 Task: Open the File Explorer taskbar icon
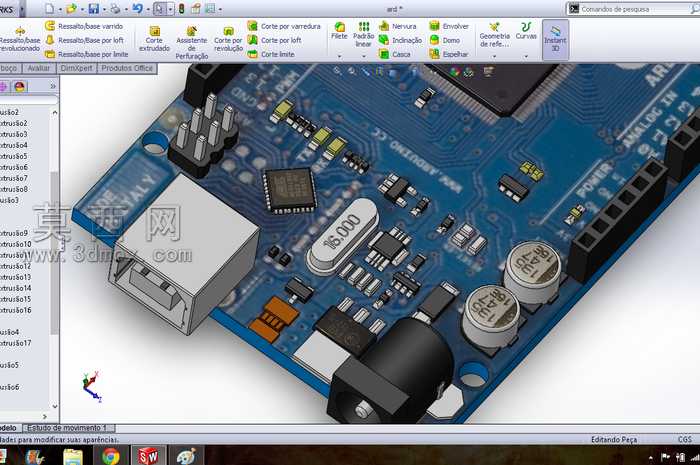coord(73,457)
